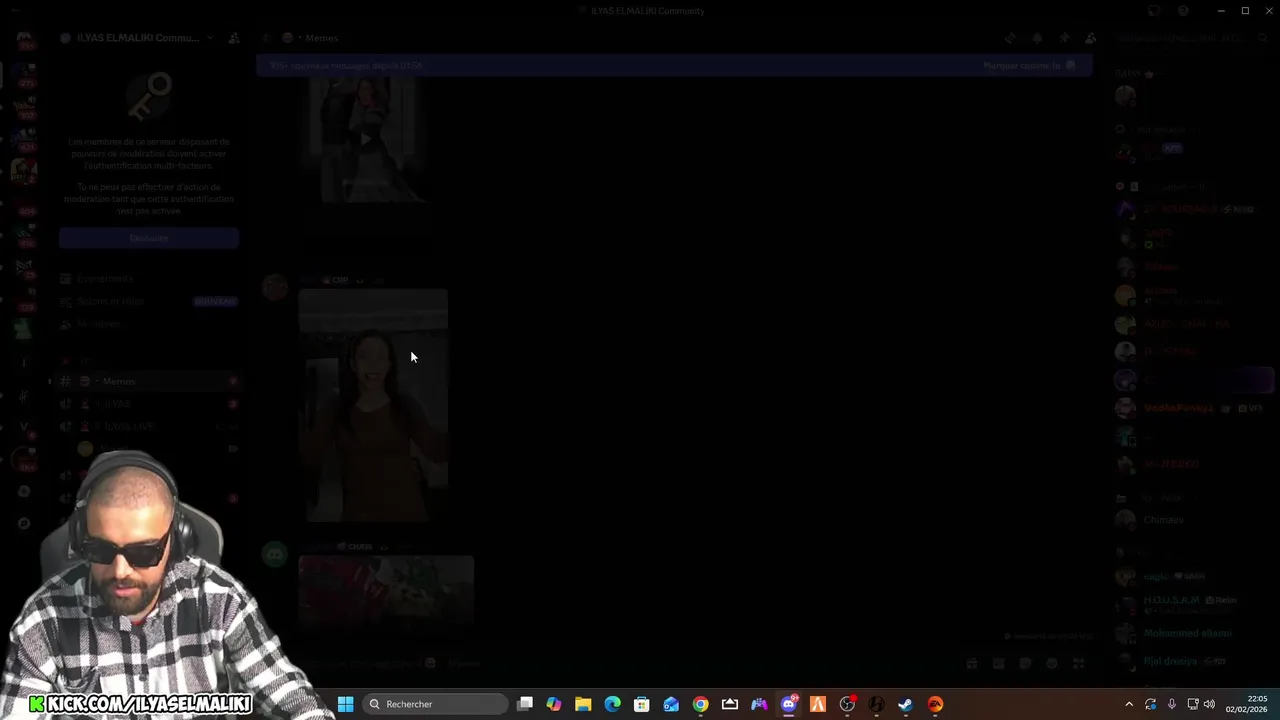The image size is (1280, 720).
Task: Open Steam from the taskbar
Action: (x=906, y=704)
